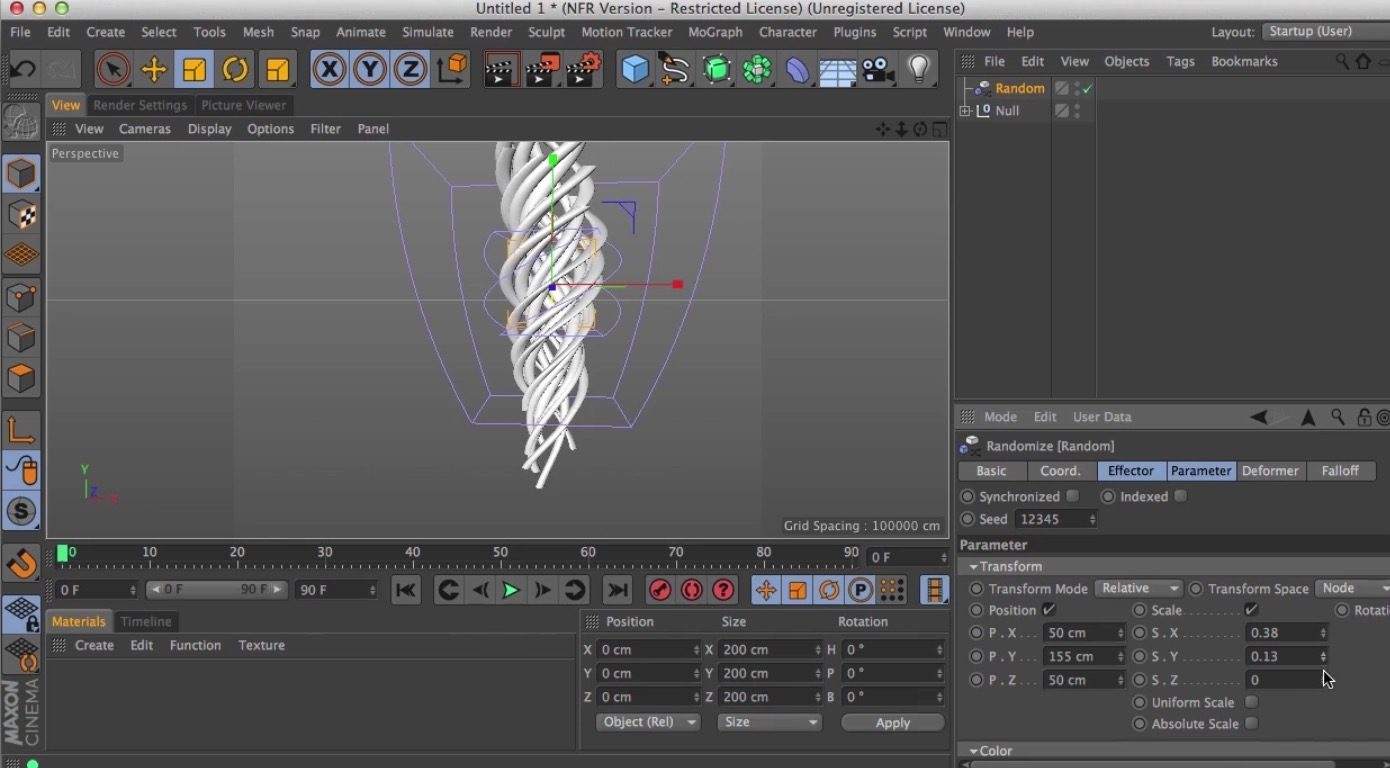Expand the Null object in tree
The height and width of the screenshot is (768, 1390).
965,111
